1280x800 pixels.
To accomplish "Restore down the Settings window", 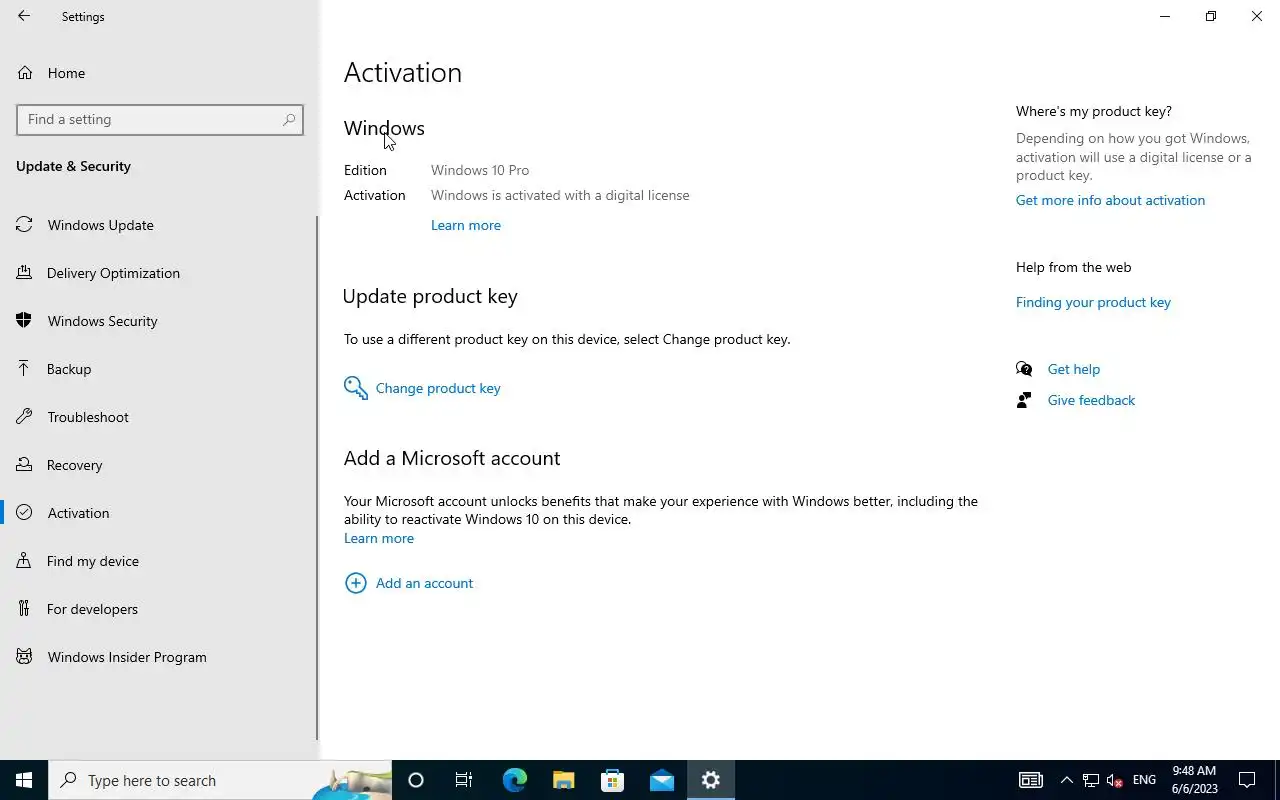I will pyautogui.click(x=1211, y=16).
